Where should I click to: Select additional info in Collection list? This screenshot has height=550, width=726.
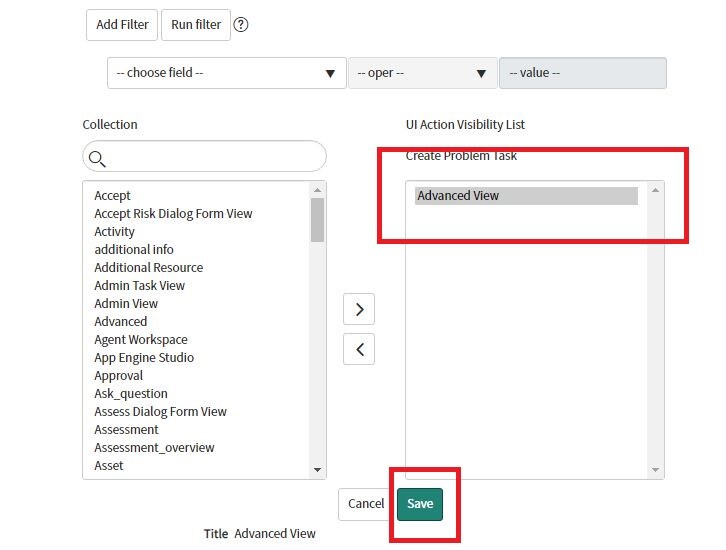click(x=134, y=250)
